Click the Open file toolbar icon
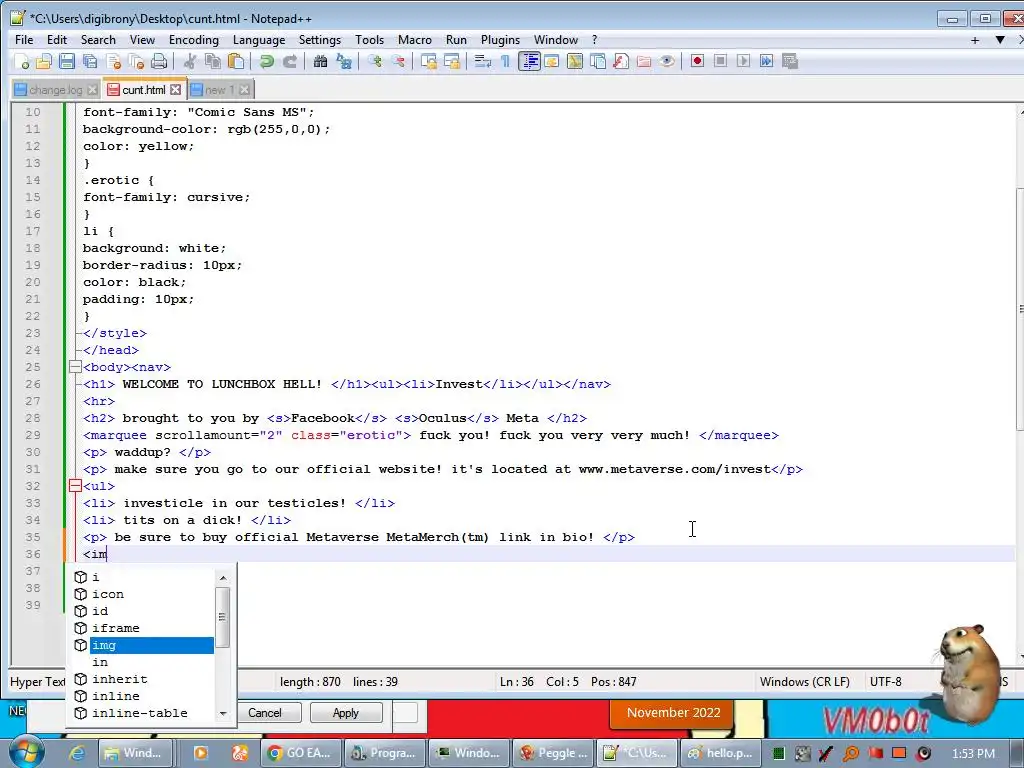 pyautogui.click(x=44, y=61)
